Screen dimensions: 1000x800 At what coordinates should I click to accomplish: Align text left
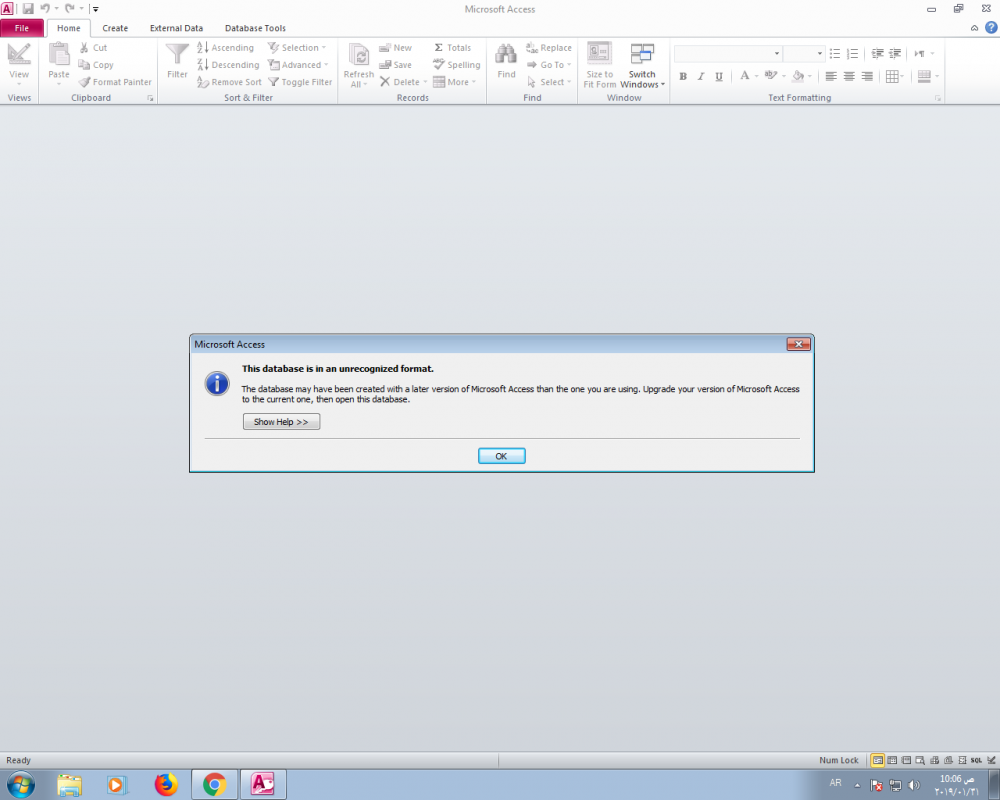click(831, 77)
